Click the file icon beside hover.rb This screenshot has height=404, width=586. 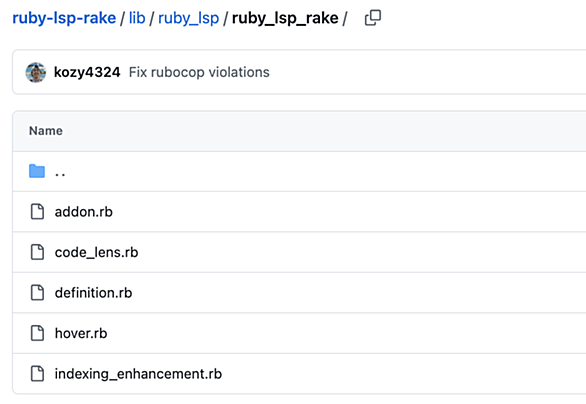(37, 333)
